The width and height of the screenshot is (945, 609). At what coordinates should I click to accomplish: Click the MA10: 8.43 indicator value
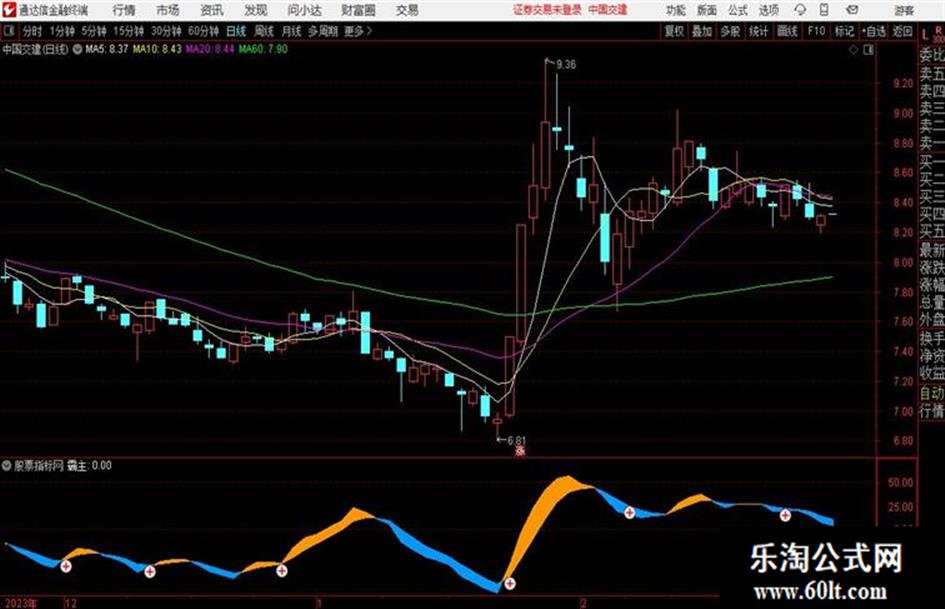coord(157,49)
